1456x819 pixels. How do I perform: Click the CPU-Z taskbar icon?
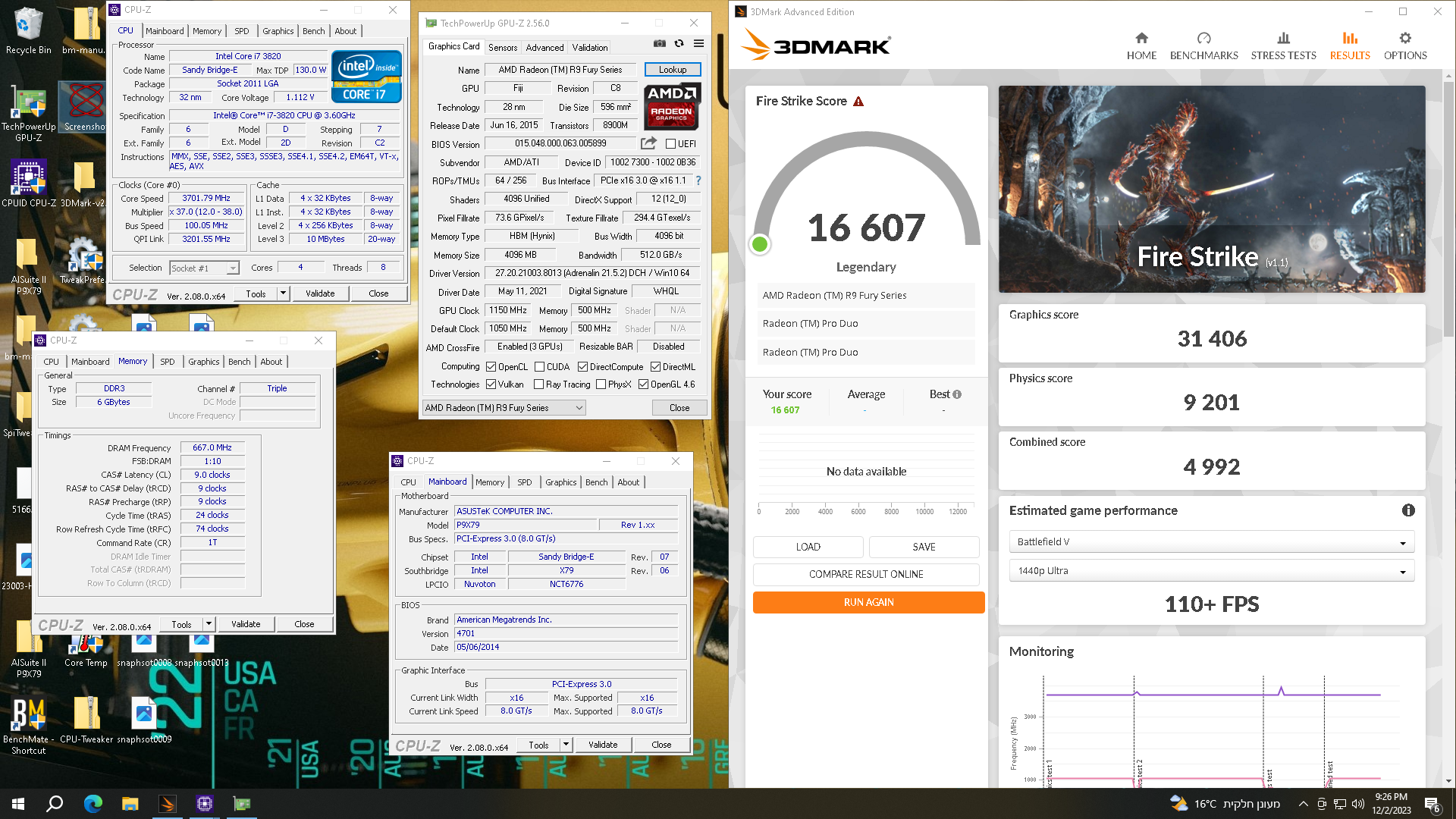point(204,804)
